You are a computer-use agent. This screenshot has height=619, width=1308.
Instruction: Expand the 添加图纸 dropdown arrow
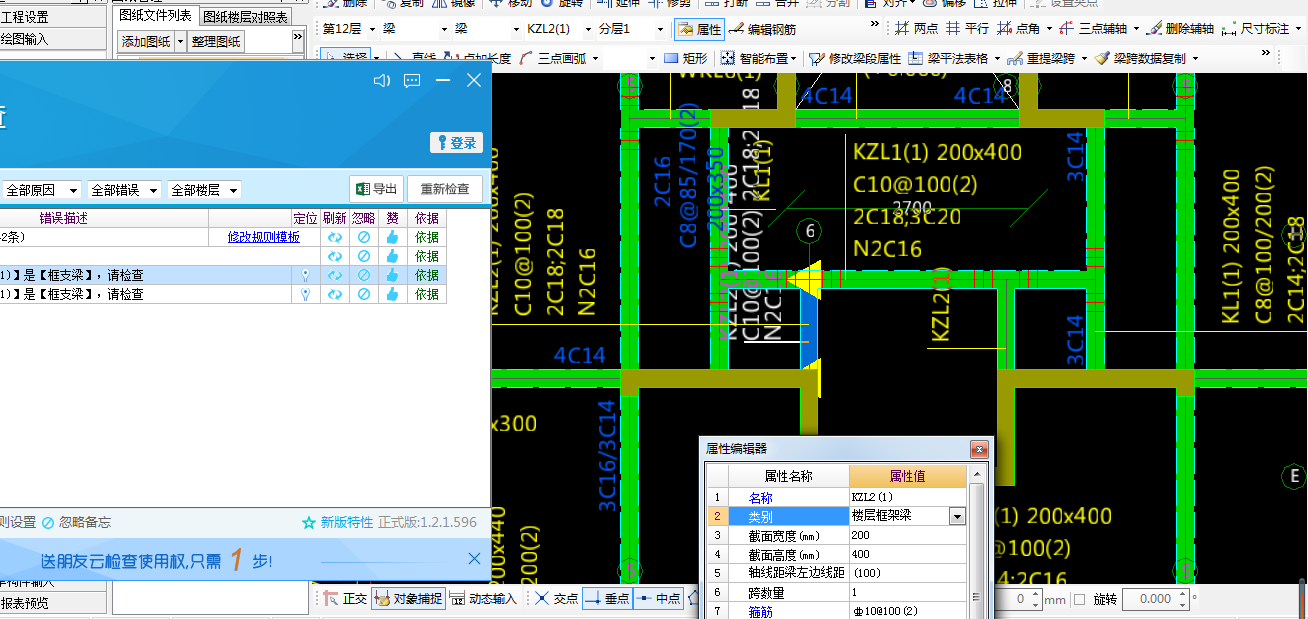pos(180,41)
